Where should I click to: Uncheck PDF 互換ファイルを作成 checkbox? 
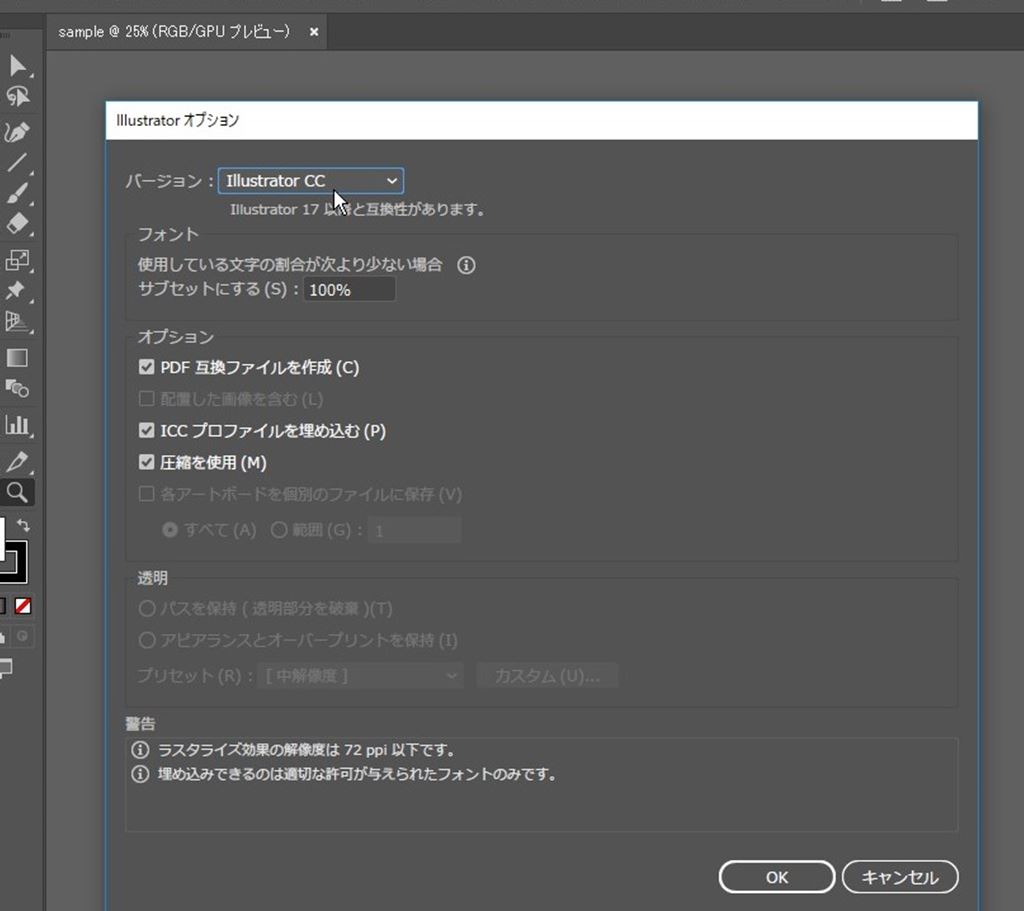(147, 368)
